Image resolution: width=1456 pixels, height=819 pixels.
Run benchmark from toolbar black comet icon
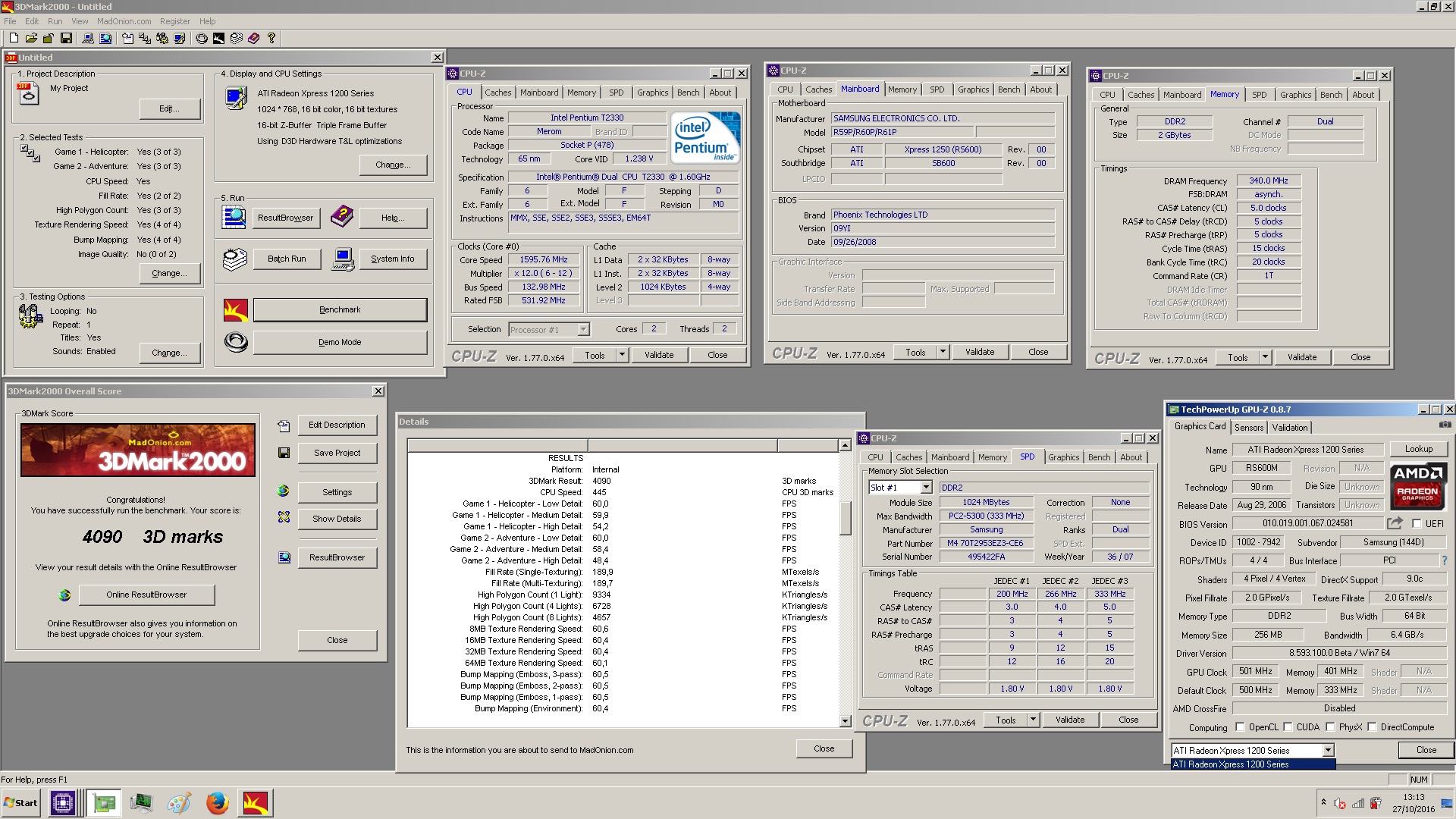click(x=218, y=38)
